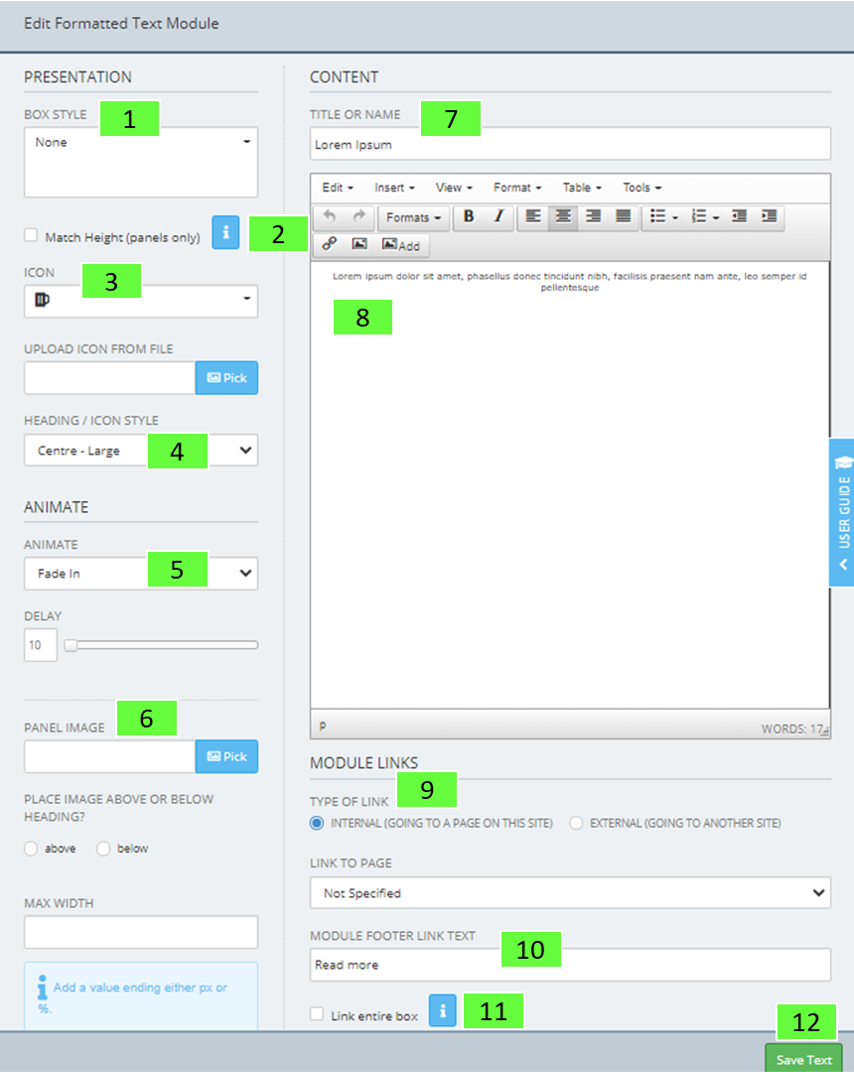The image size is (854, 1072).
Task: Toggle italic formatting
Action: tap(498, 217)
